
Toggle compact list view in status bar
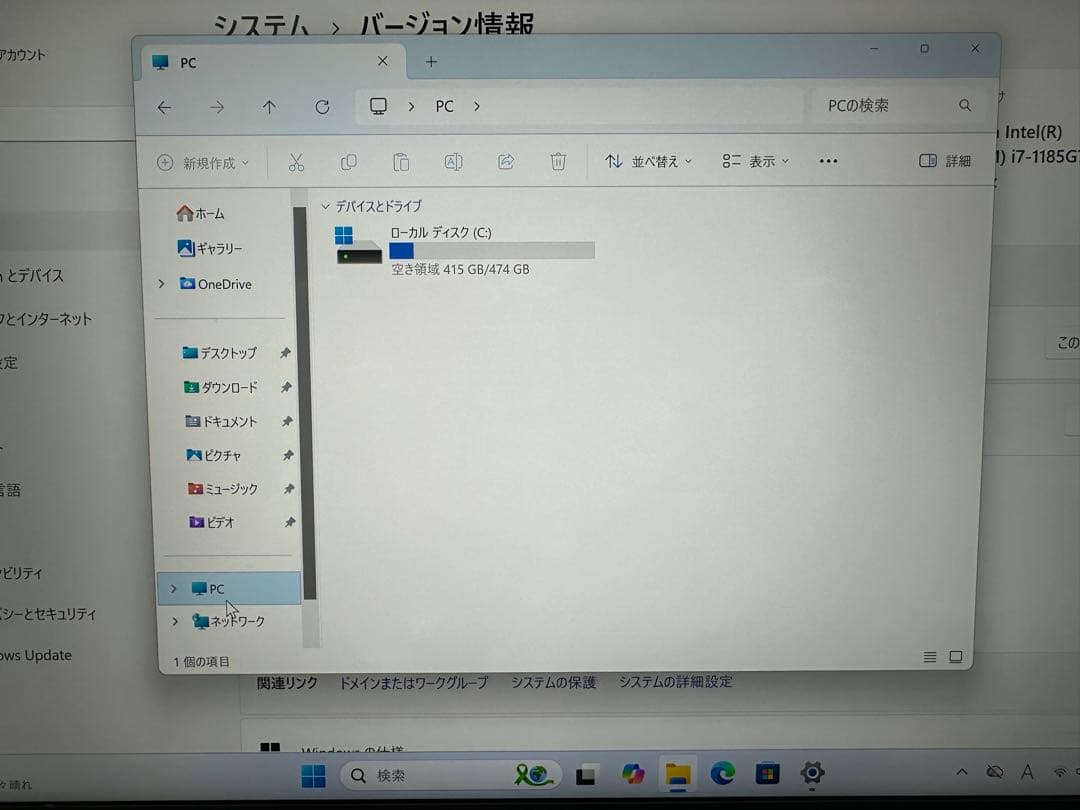[930, 657]
